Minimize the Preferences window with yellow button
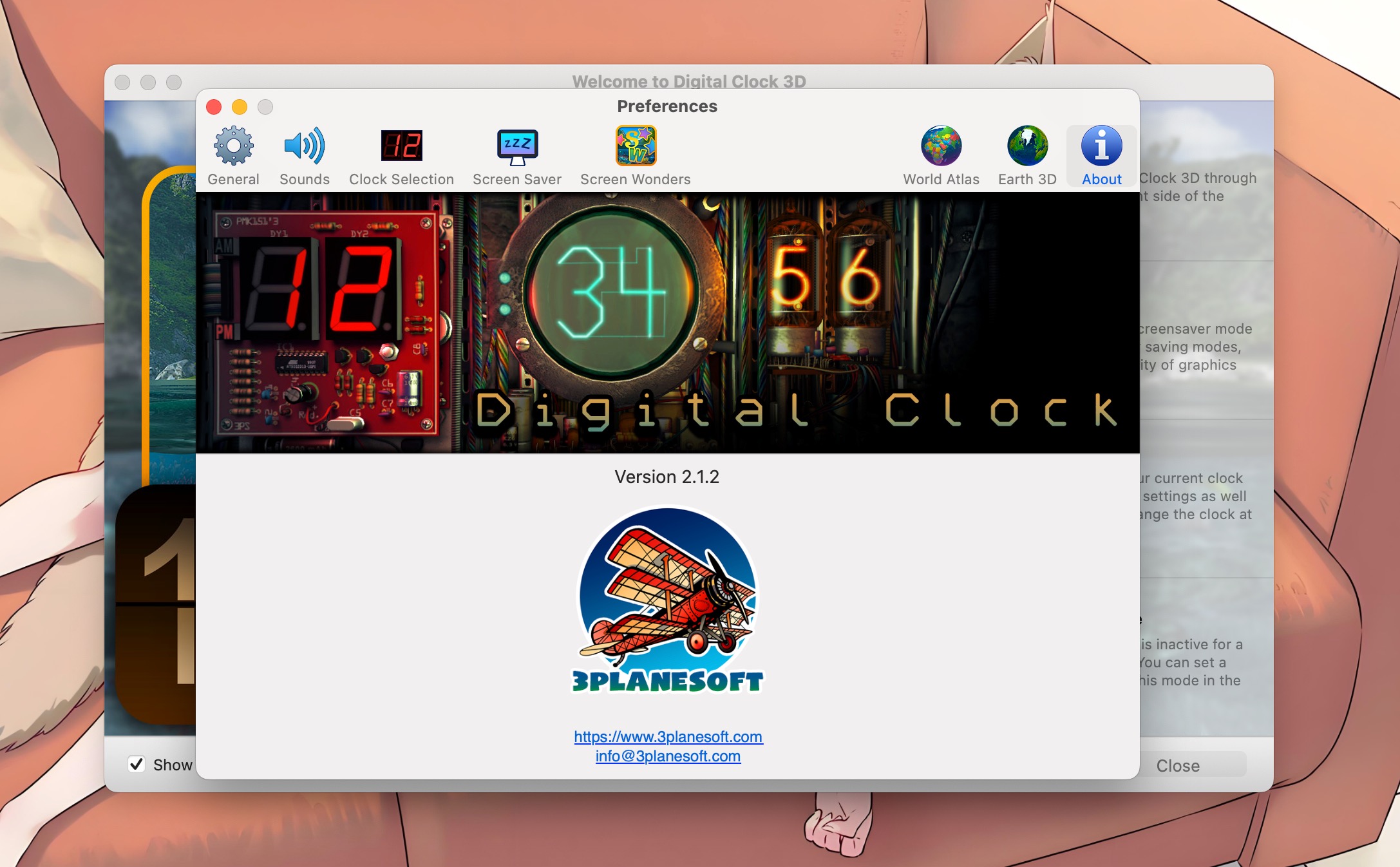This screenshot has width=1400, height=867. (x=240, y=107)
